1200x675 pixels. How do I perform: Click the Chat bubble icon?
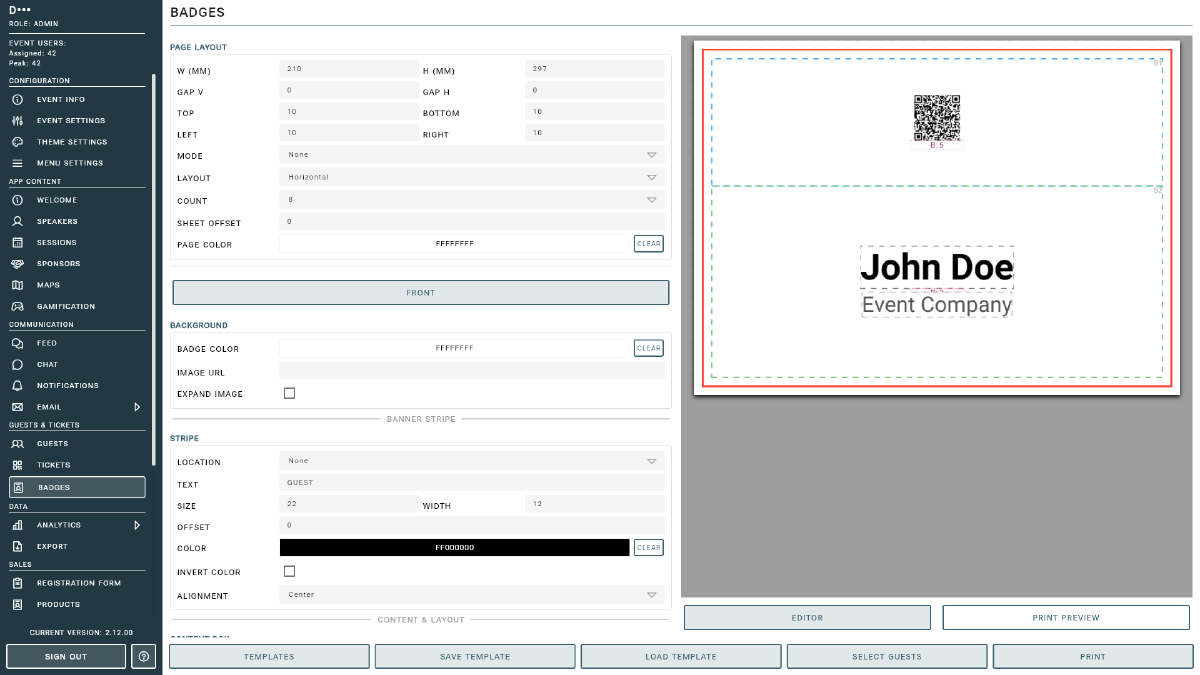(x=17, y=364)
